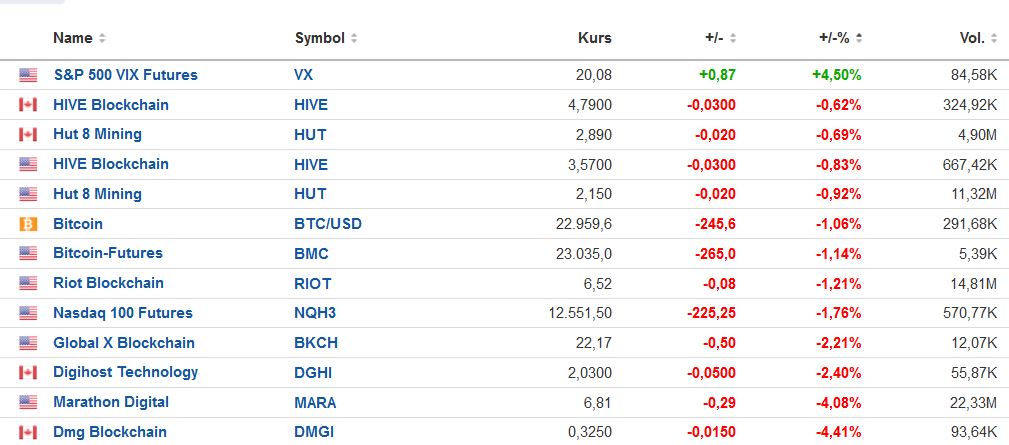Sort the table by the Name column arrow

point(102,39)
